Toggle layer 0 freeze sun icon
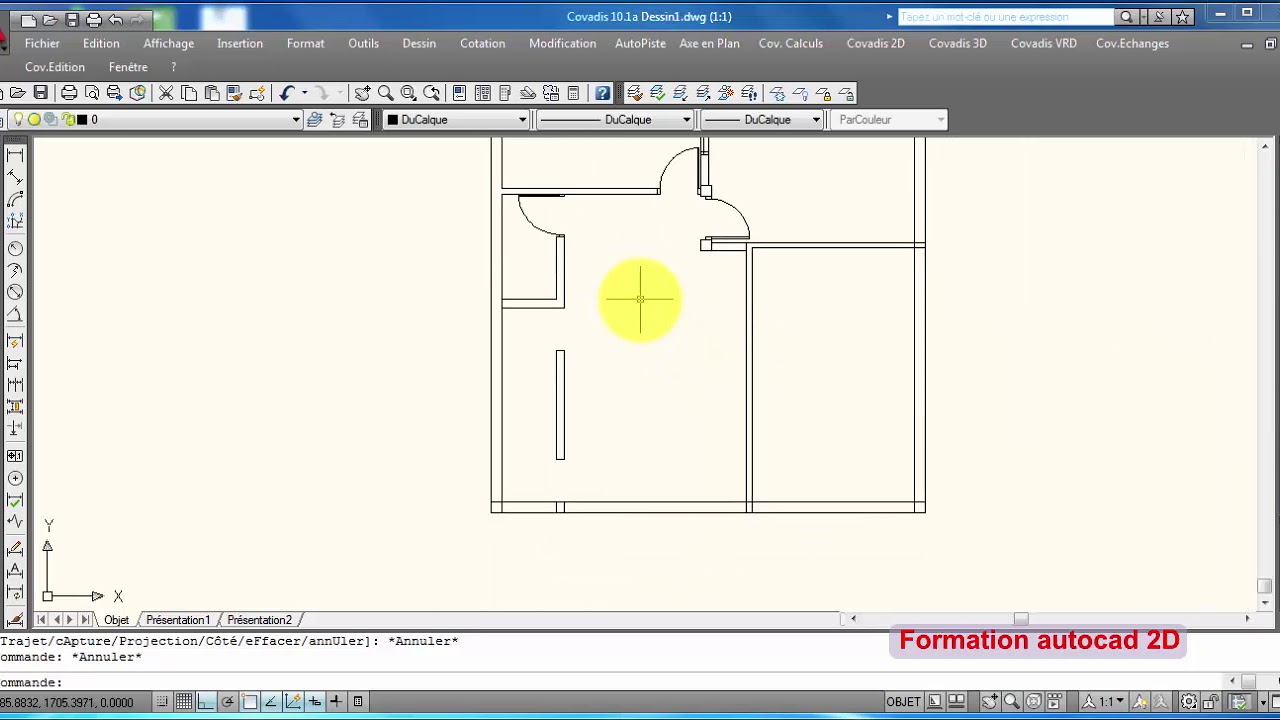This screenshot has width=1280, height=720. tap(34, 119)
